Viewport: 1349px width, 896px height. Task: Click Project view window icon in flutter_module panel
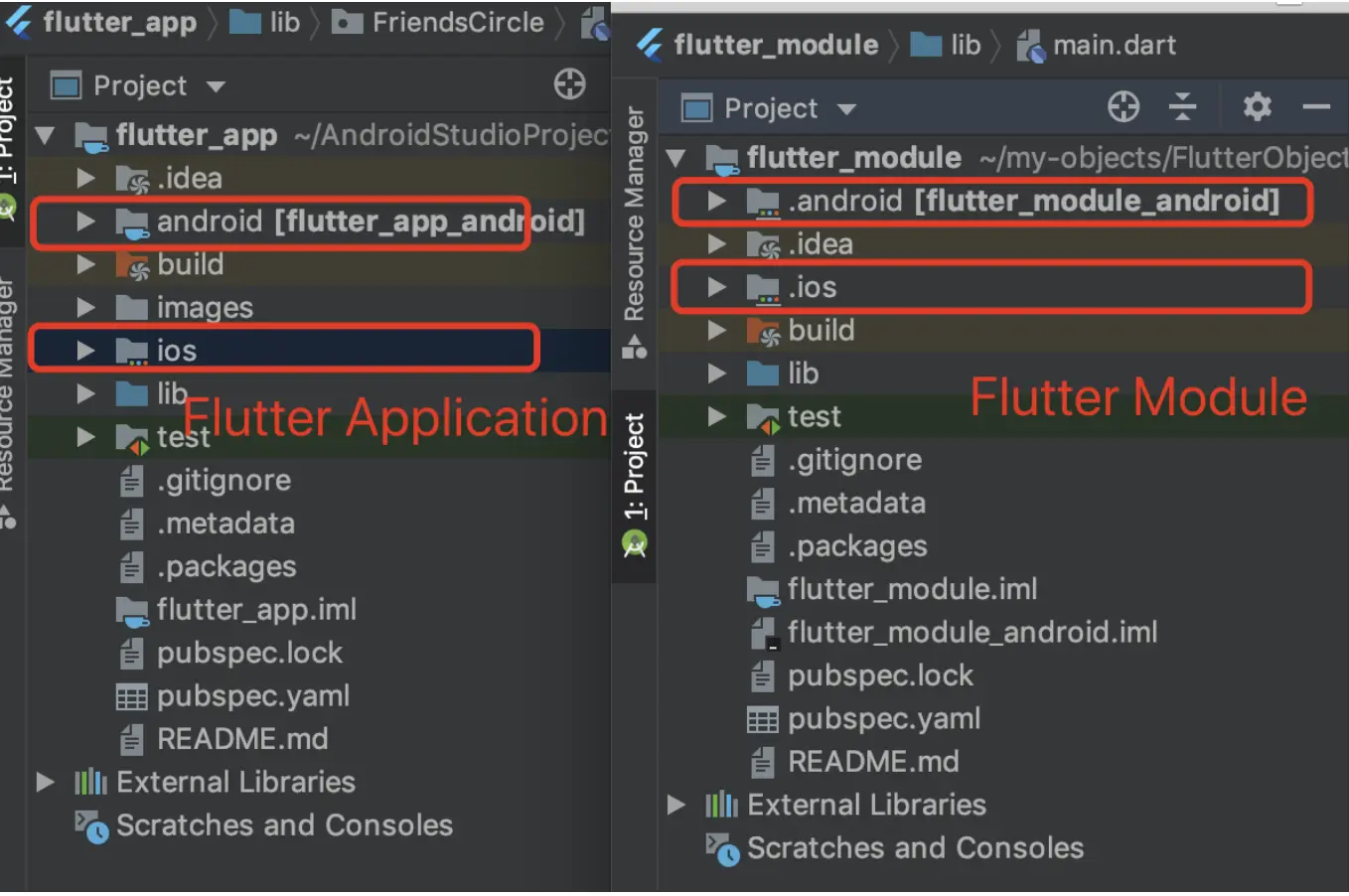(696, 107)
